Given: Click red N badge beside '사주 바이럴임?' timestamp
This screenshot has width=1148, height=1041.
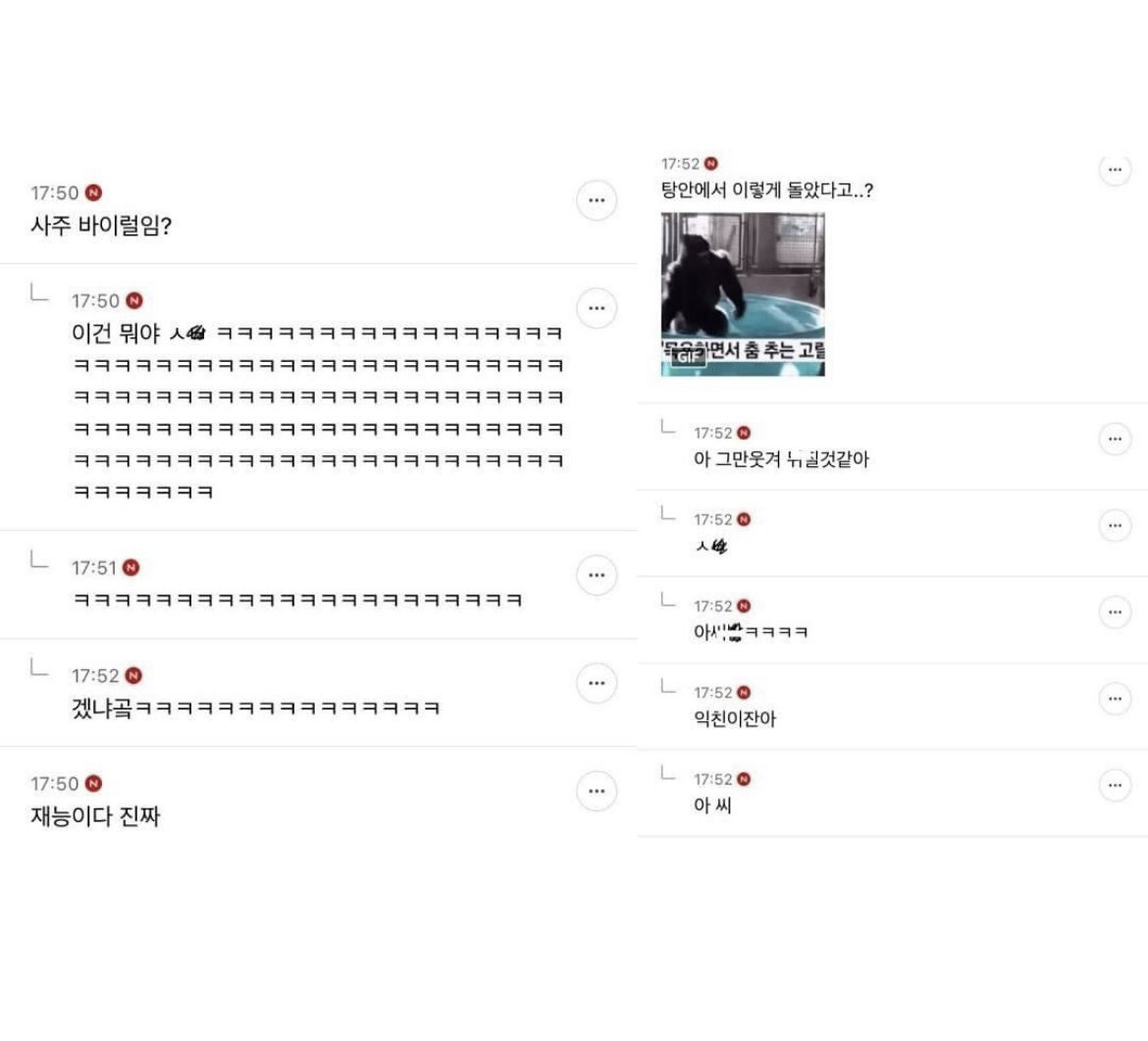Looking at the screenshot, I should (x=94, y=192).
